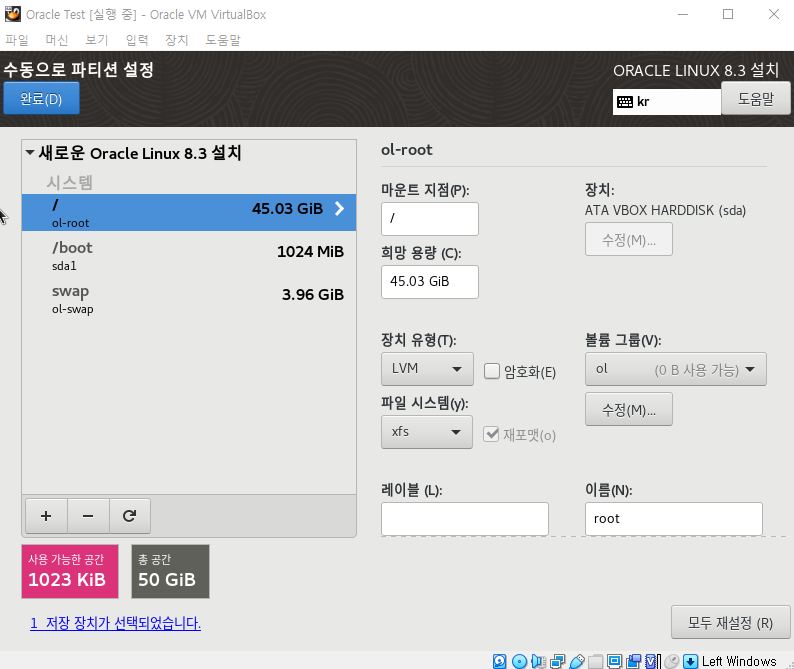The width and height of the screenshot is (794, 669).
Task: Click the 총 공간 50 GiB box
Action: (170, 571)
